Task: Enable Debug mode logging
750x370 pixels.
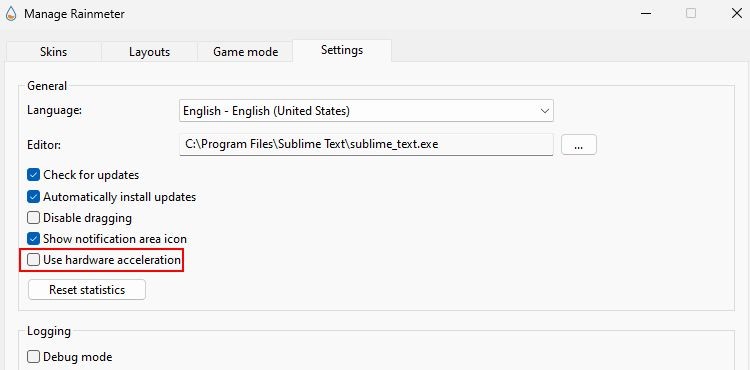Action: tap(33, 357)
